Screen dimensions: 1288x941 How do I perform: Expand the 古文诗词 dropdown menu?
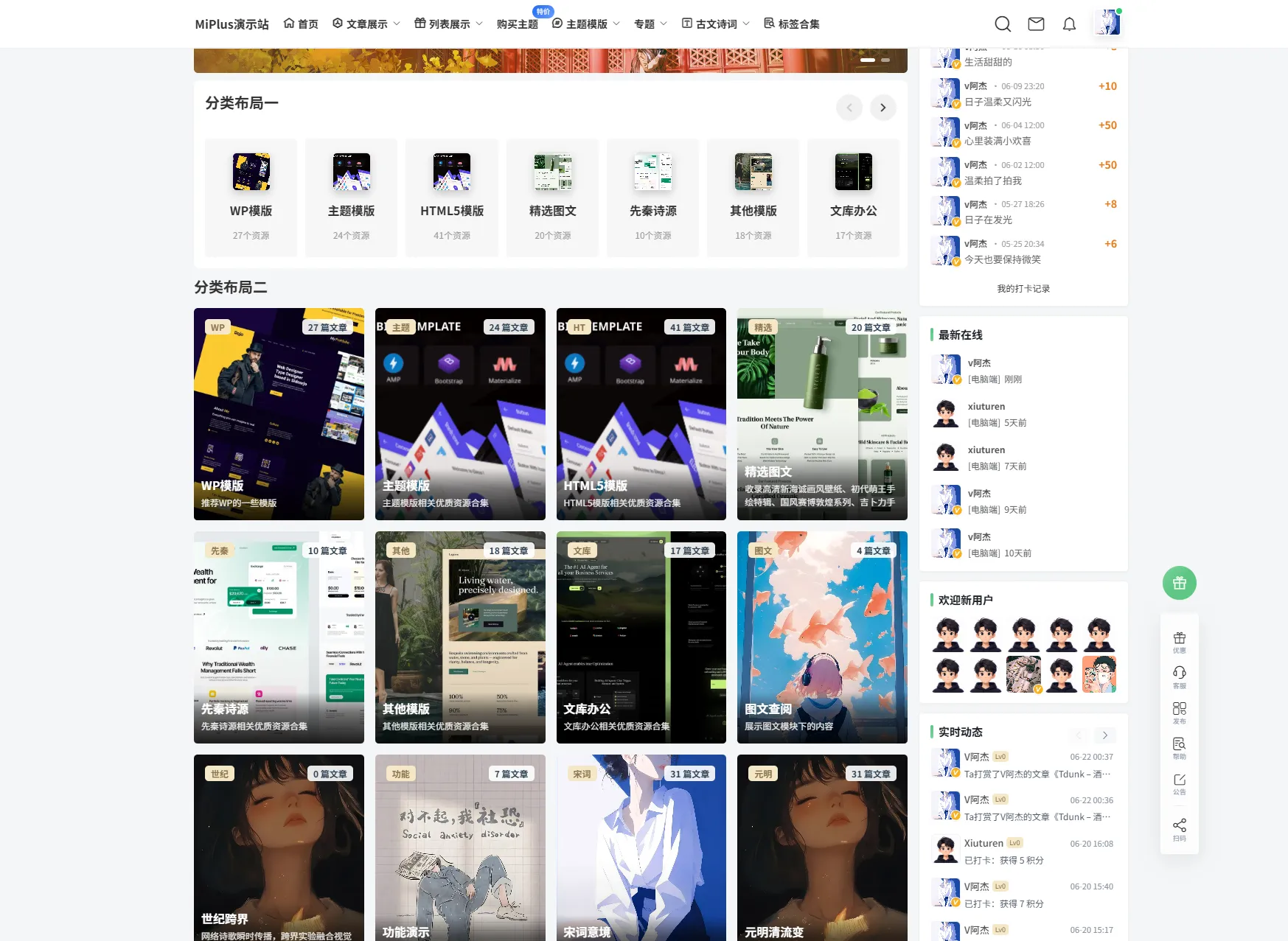[716, 24]
